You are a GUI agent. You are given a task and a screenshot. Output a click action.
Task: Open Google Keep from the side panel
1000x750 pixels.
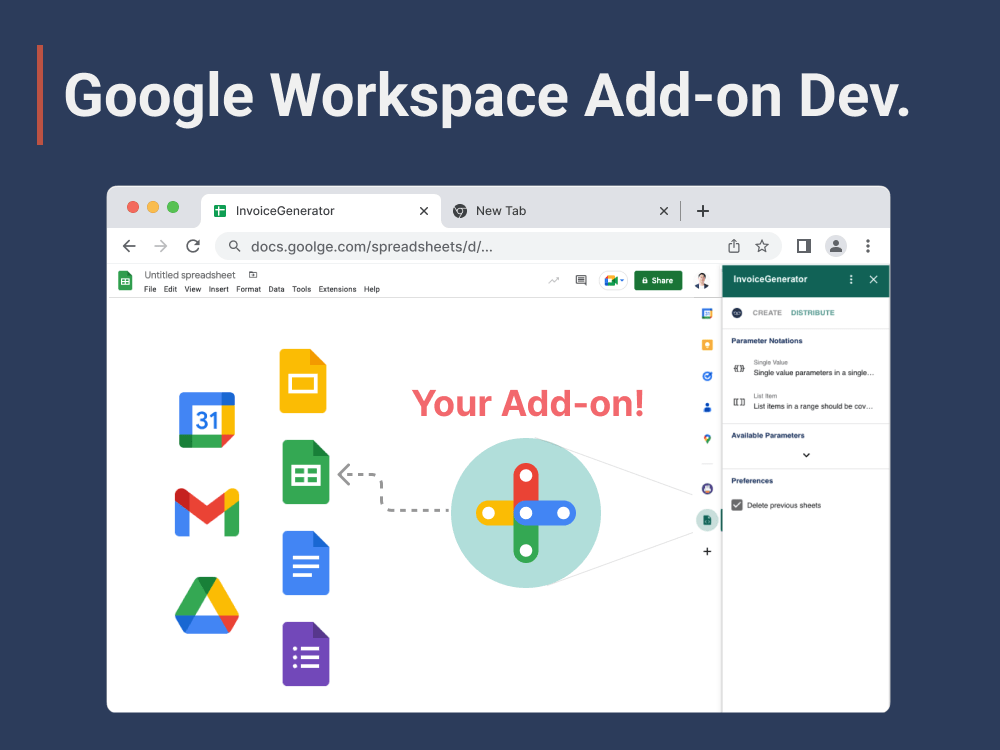[707, 344]
